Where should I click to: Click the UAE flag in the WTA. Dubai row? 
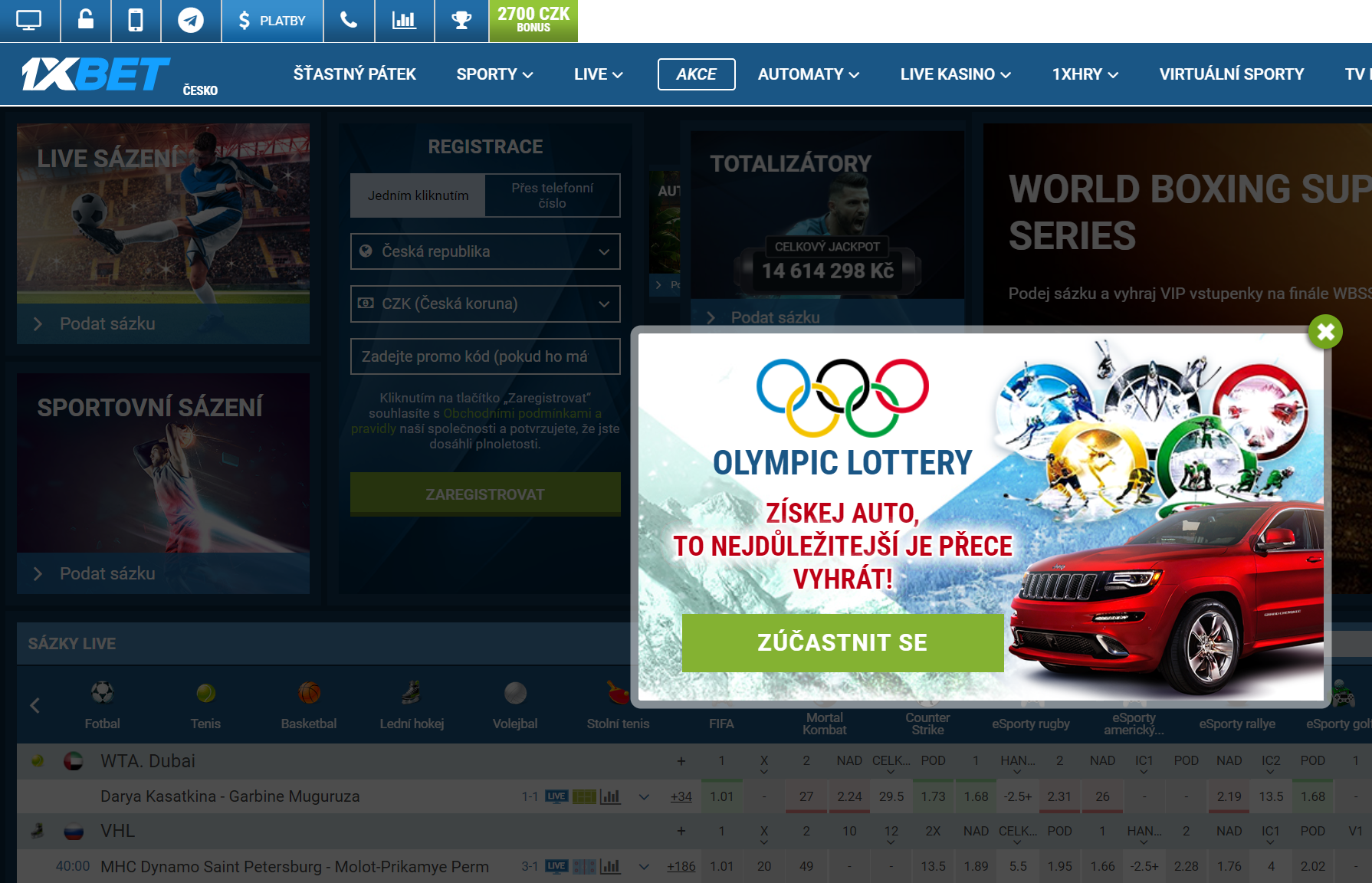[74, 761]
